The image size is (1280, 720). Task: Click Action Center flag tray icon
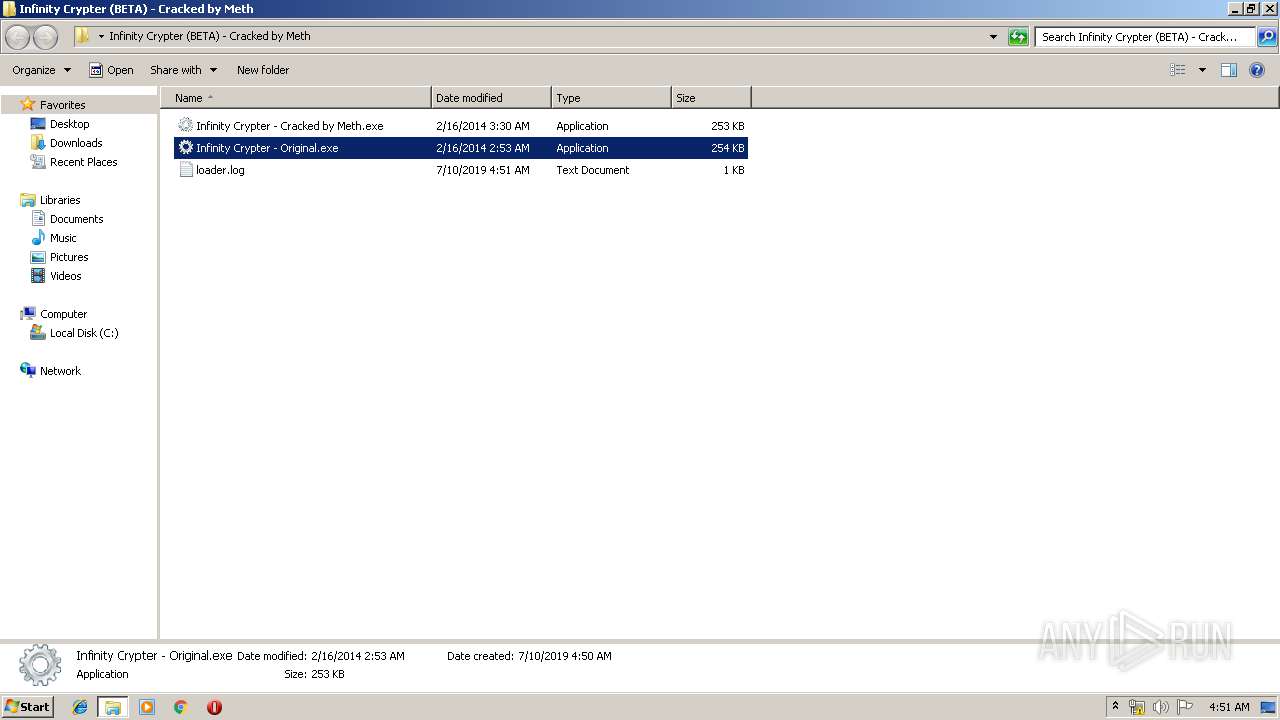tap(1185, 707)
